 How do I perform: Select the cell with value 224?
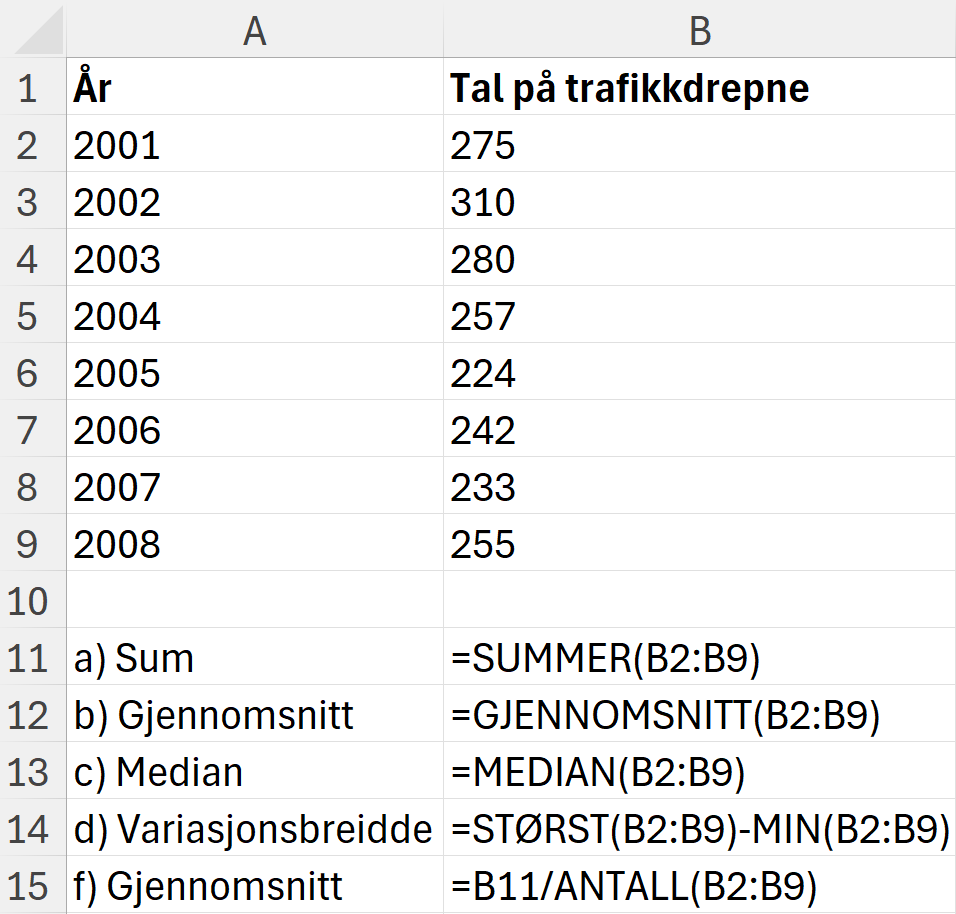pyautogui.click(x=700, y=372)
